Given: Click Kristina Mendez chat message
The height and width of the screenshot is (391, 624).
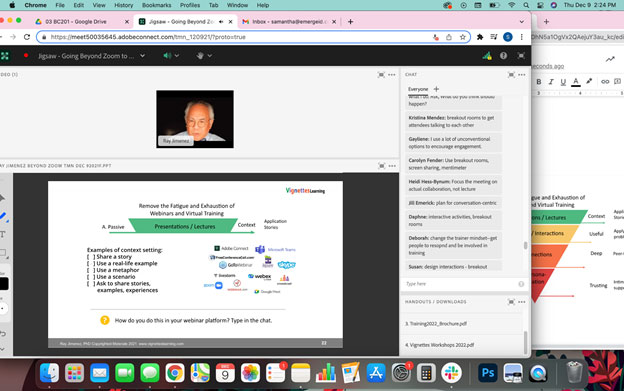Looking at the screenshot, I should click(453, 121).
